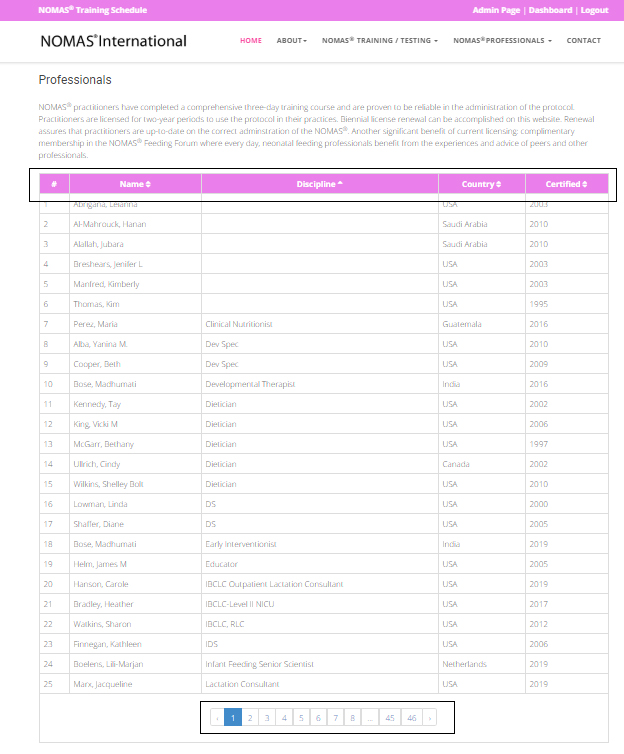The image size is (624, 754).
Task: Expand the About dropdown menu
Action: [291, 41]
